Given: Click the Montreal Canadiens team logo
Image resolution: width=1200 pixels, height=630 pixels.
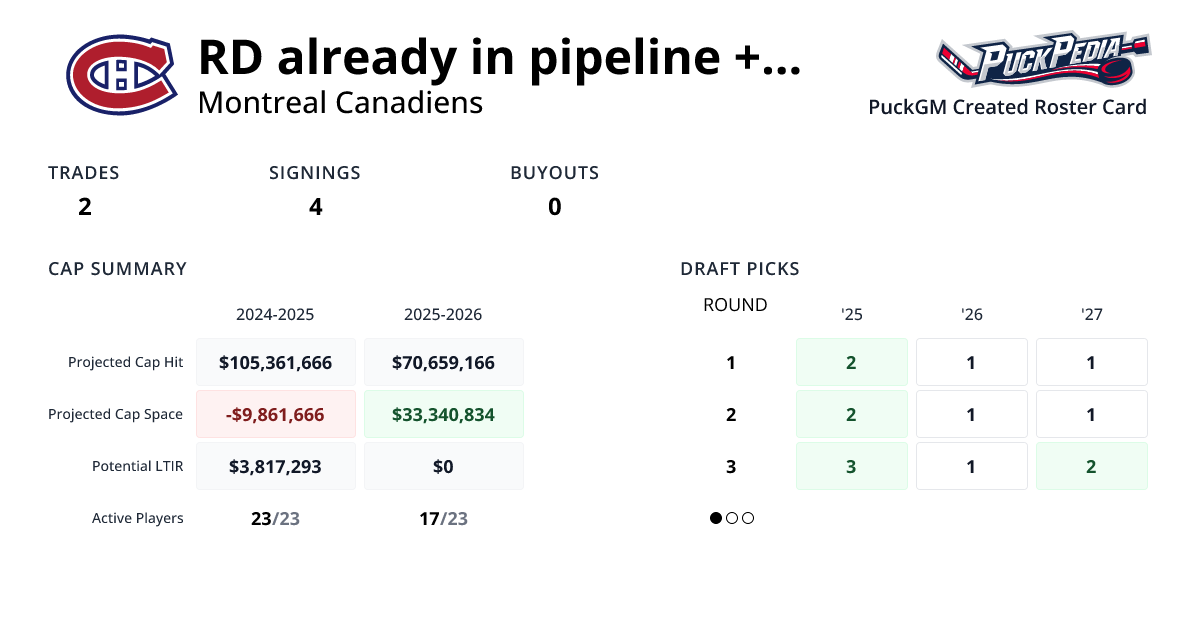Looking at the screenshot, I should 120,75.
